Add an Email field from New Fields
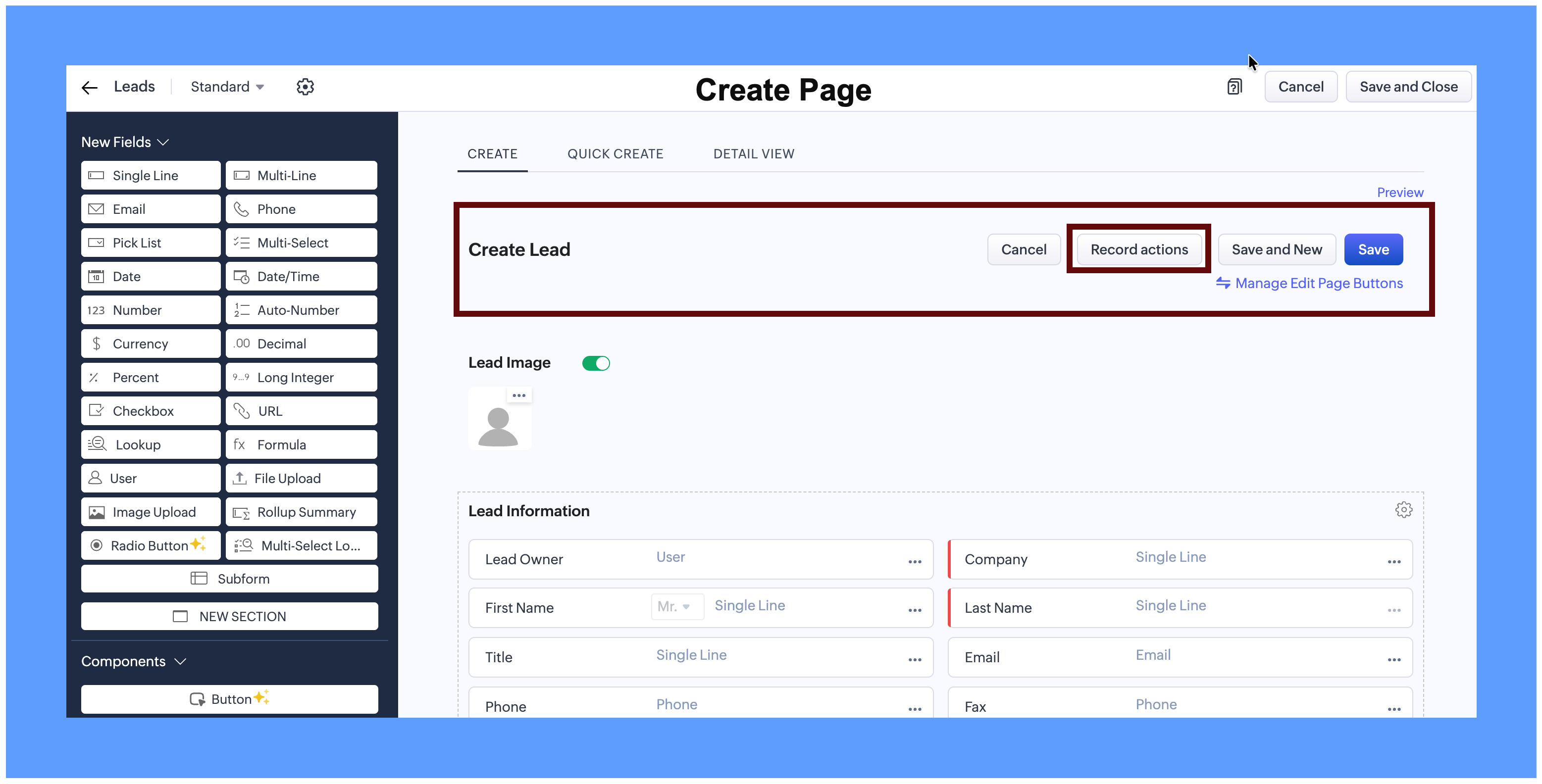The width and height of the screenshot is (1542, 784). pyautogui.click(x=151, y=209)
